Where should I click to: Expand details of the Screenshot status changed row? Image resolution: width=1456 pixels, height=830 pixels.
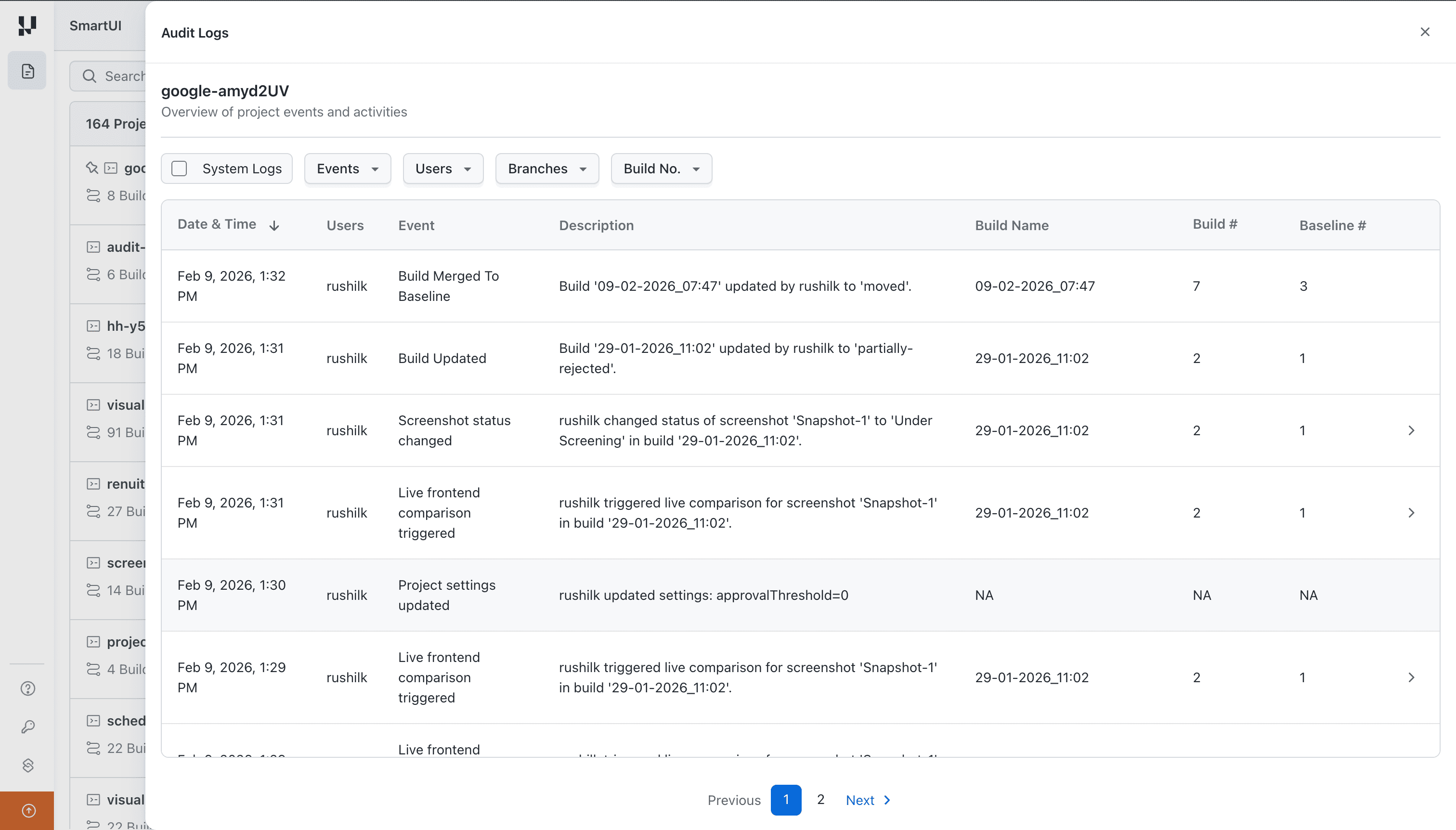point(1412,430)
